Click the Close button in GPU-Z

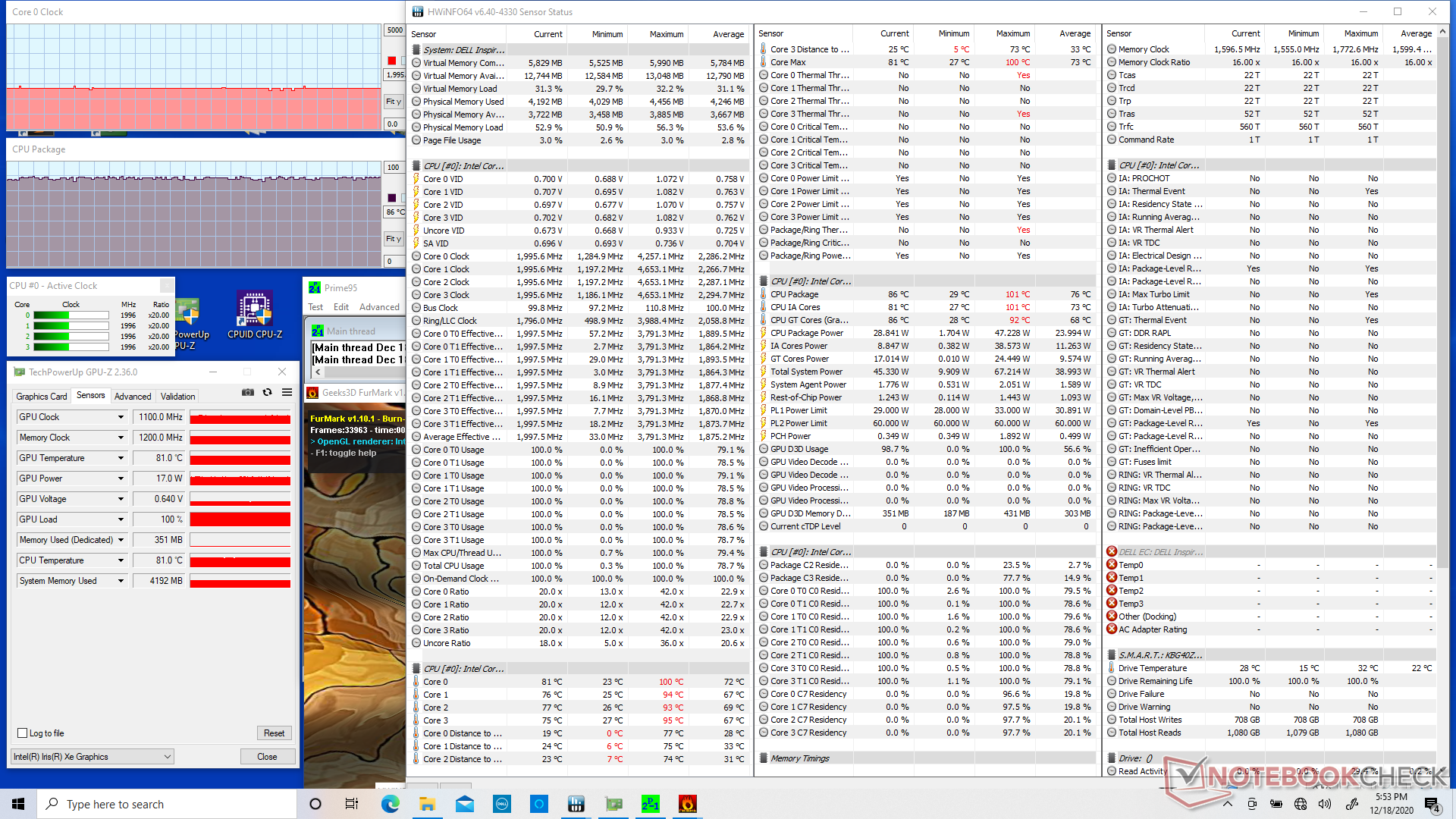[x=267, y=757]
